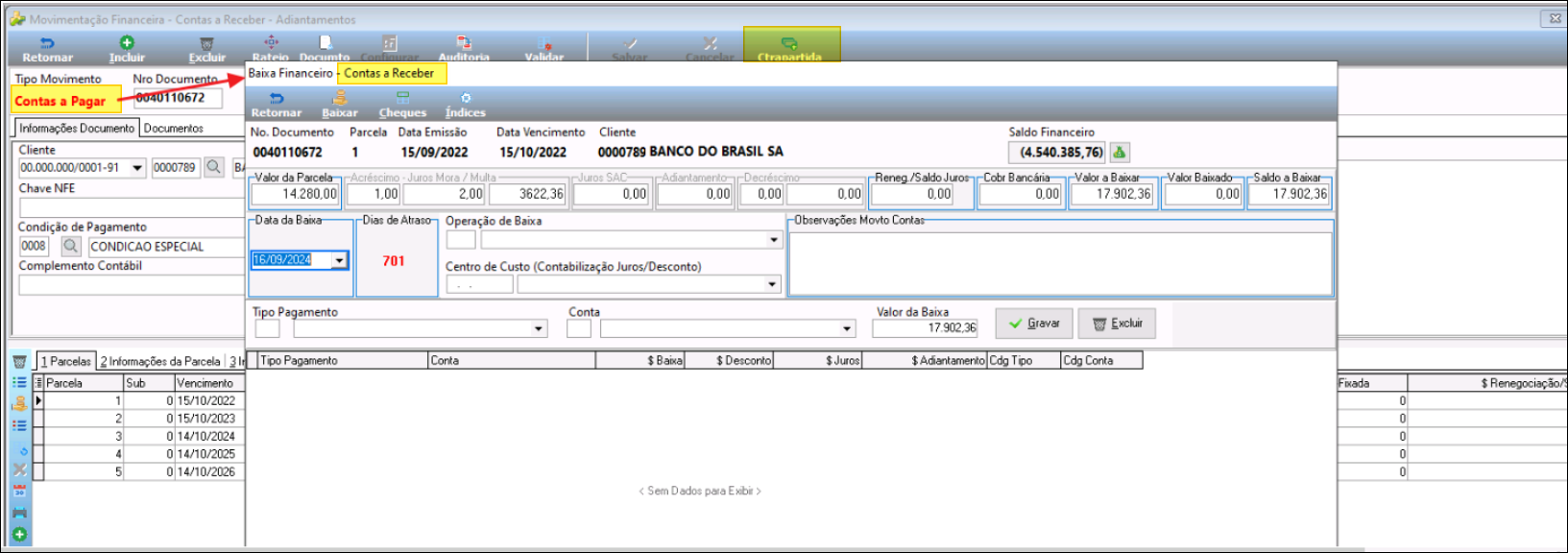Click the printer icon in left sidebar
Viewport: 1568px width, 553px height.
click(x=19, y=513)
